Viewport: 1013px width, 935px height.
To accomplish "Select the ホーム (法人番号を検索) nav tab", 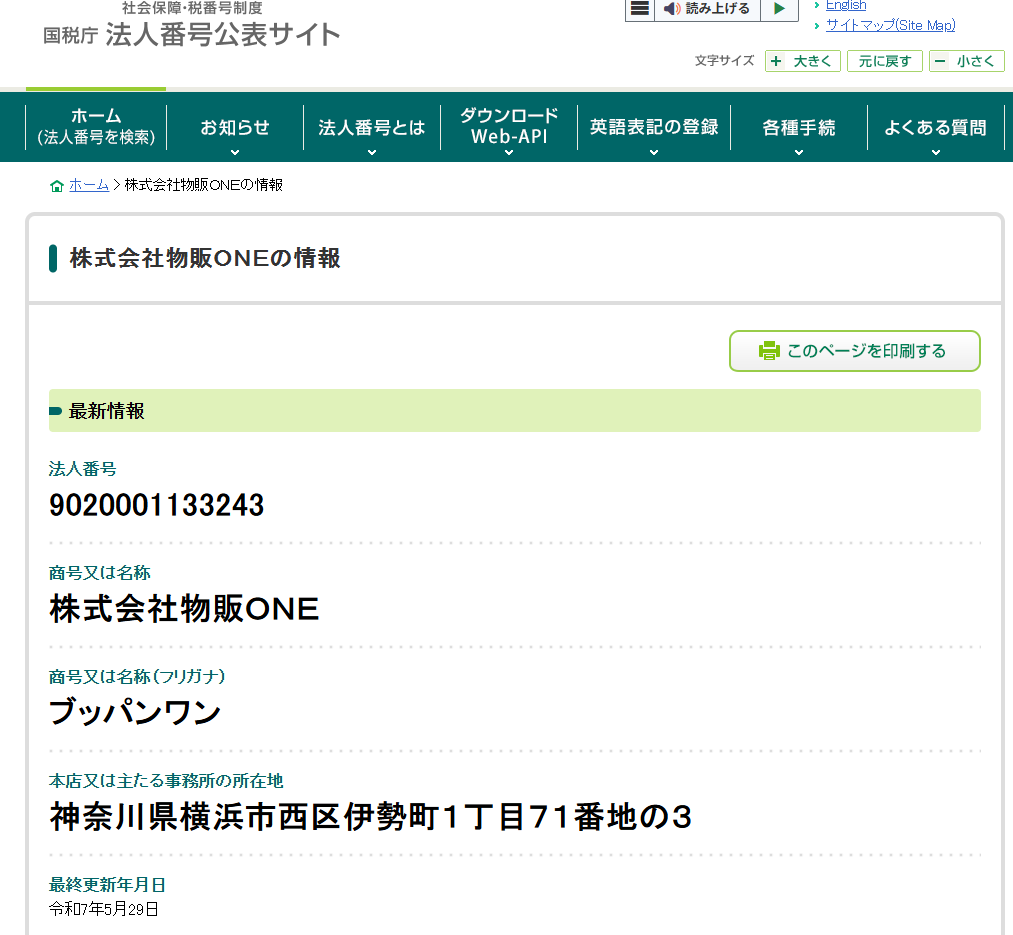I will 96,127.
